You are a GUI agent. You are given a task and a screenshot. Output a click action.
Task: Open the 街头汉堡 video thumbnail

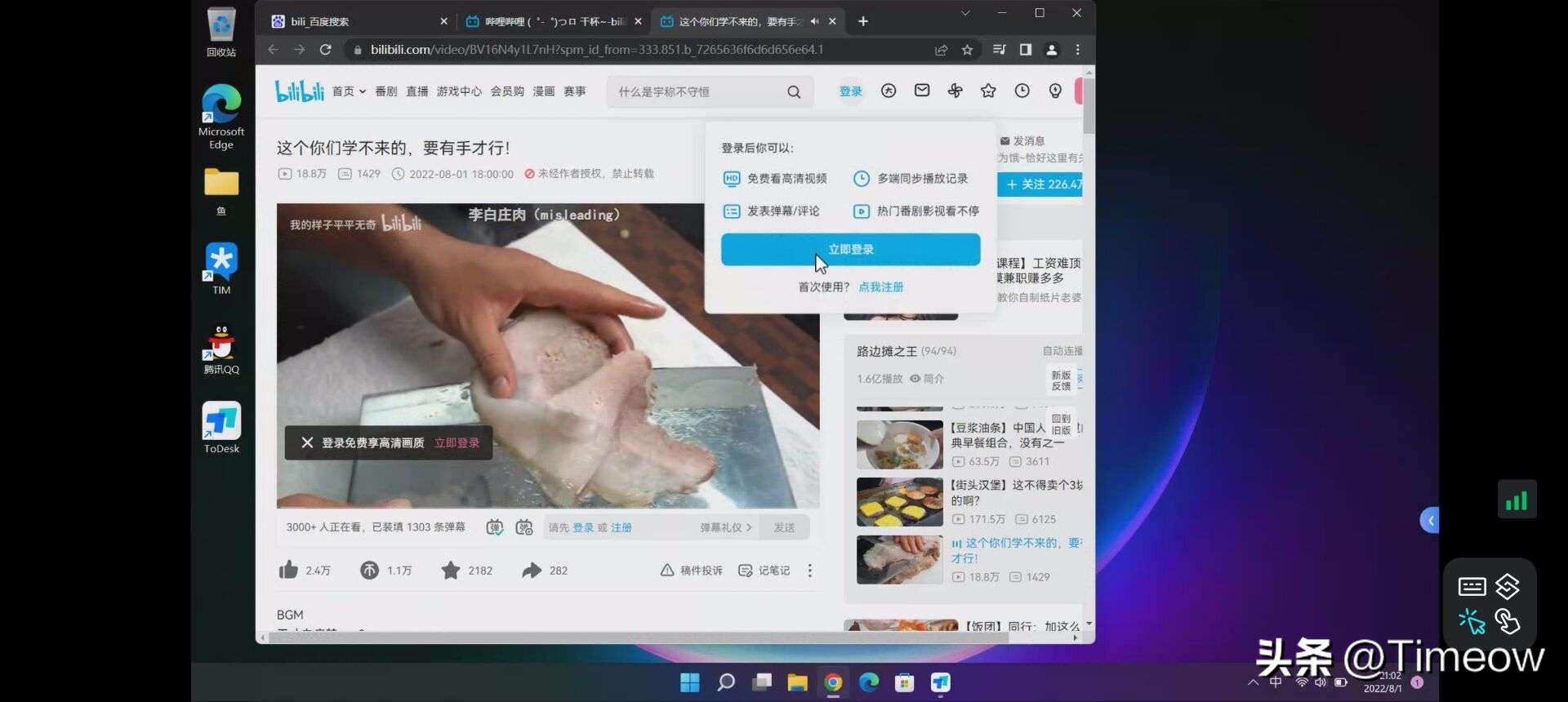coord(899,502)
